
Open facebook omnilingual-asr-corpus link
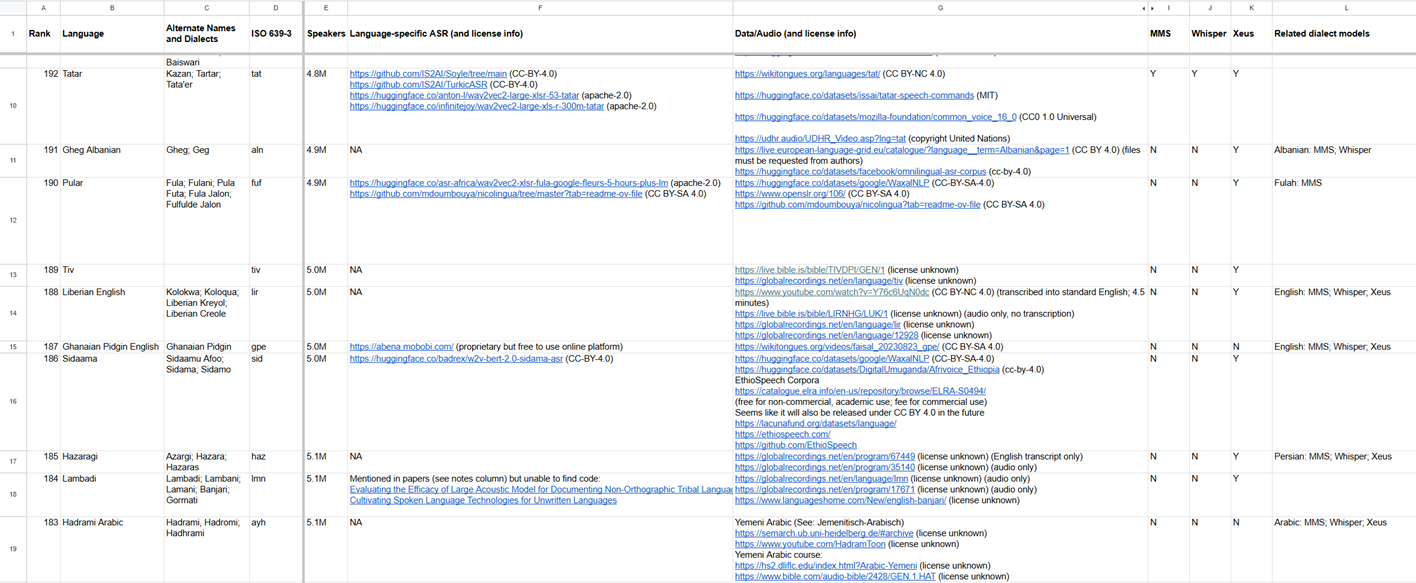click(861, 172)
